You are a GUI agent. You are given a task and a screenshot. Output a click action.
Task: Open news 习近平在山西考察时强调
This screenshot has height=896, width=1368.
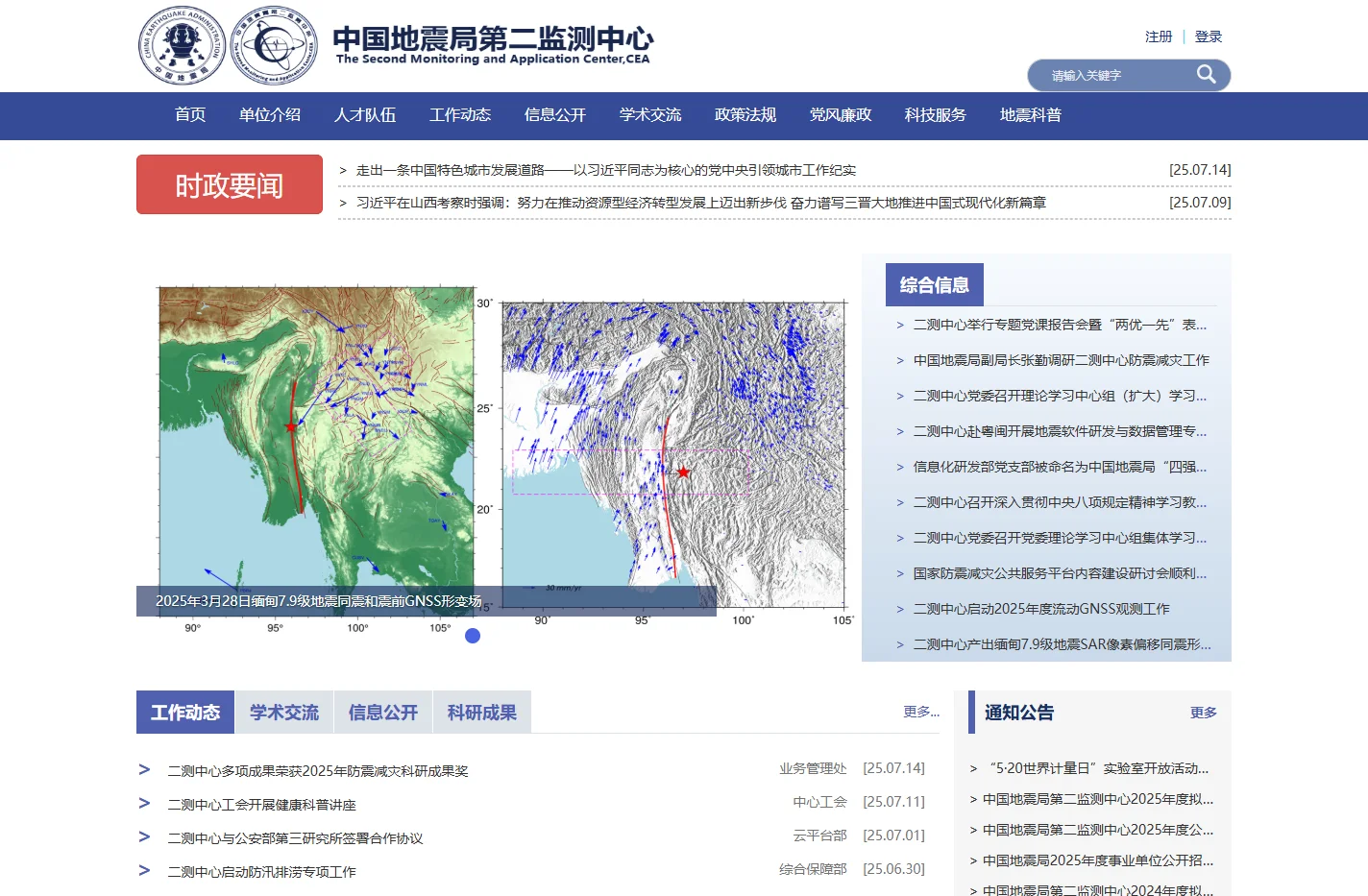701,203
